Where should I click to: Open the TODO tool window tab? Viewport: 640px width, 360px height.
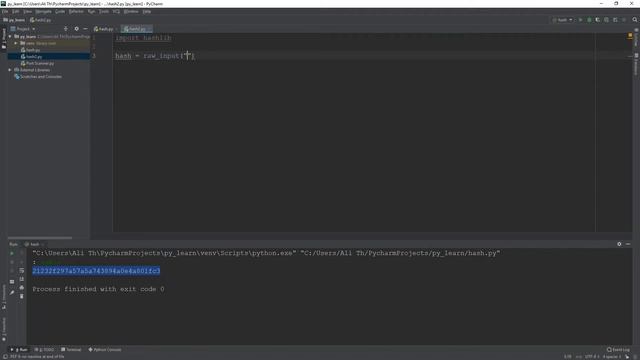44,350
